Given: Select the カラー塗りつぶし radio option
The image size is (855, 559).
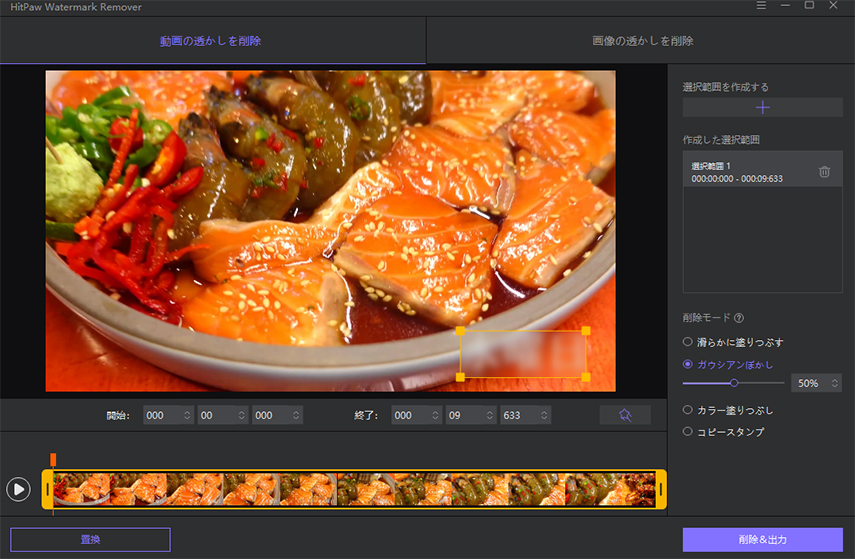Looking at the screenshot, I should (x=687, y=410).
